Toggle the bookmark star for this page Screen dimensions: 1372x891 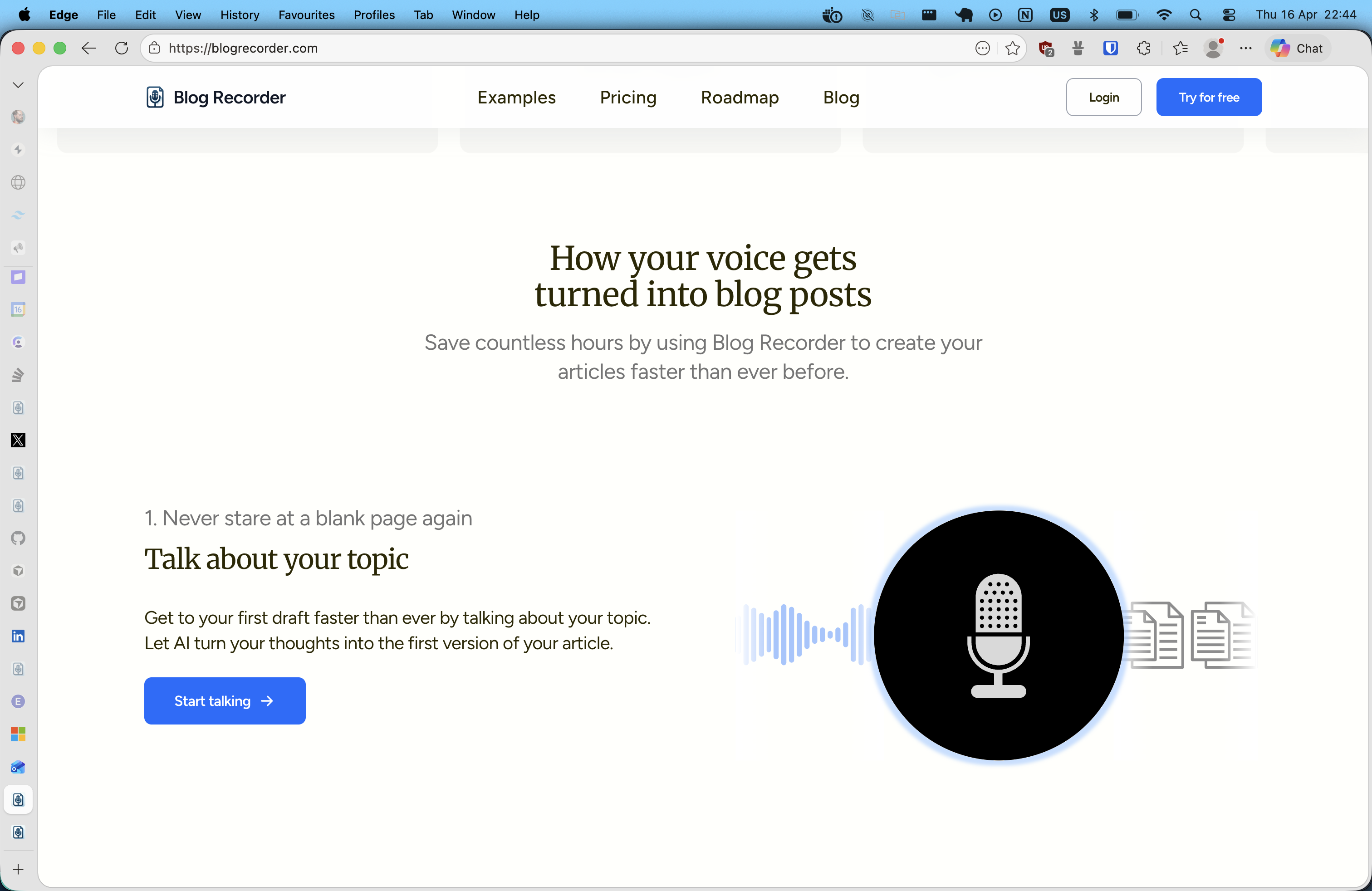point(1013,49)
